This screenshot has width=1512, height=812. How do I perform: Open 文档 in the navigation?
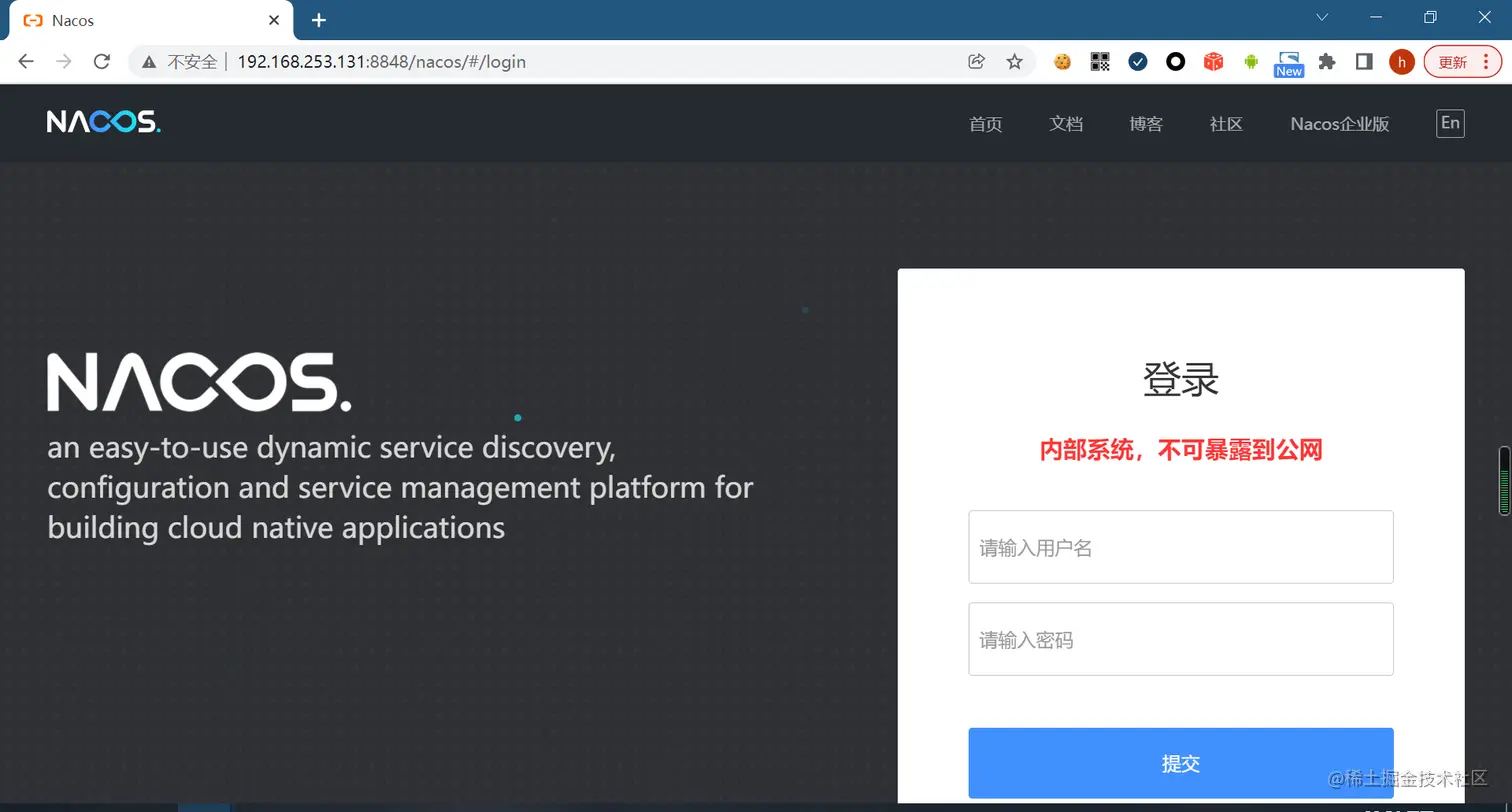click(1066, 124)
